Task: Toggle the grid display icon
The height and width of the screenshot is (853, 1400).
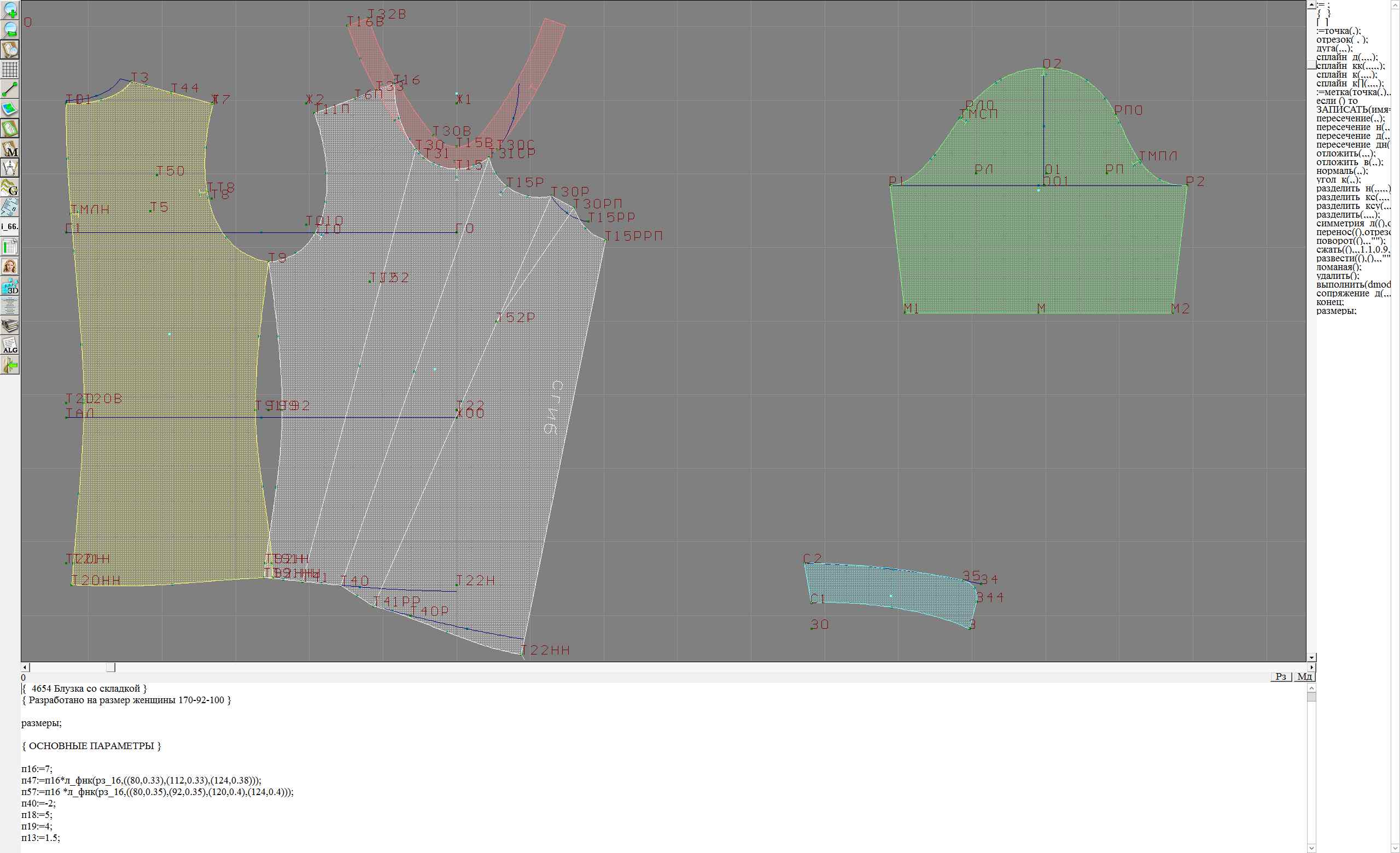Action: click(10, 69)
